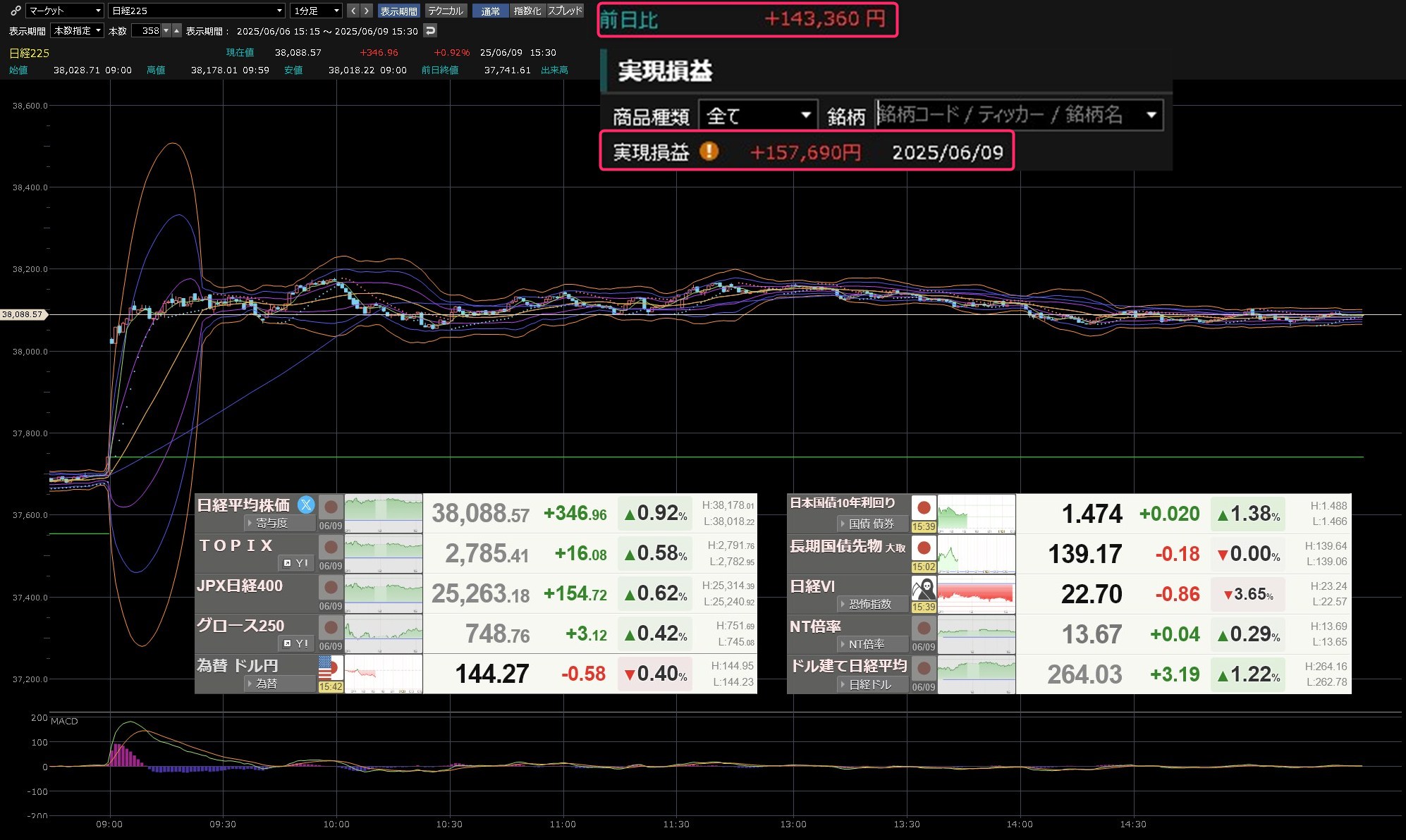Open Y! link under グロース250
Image resolution: width=1406 pixels, height=840 pixels.
click(296, 643)
